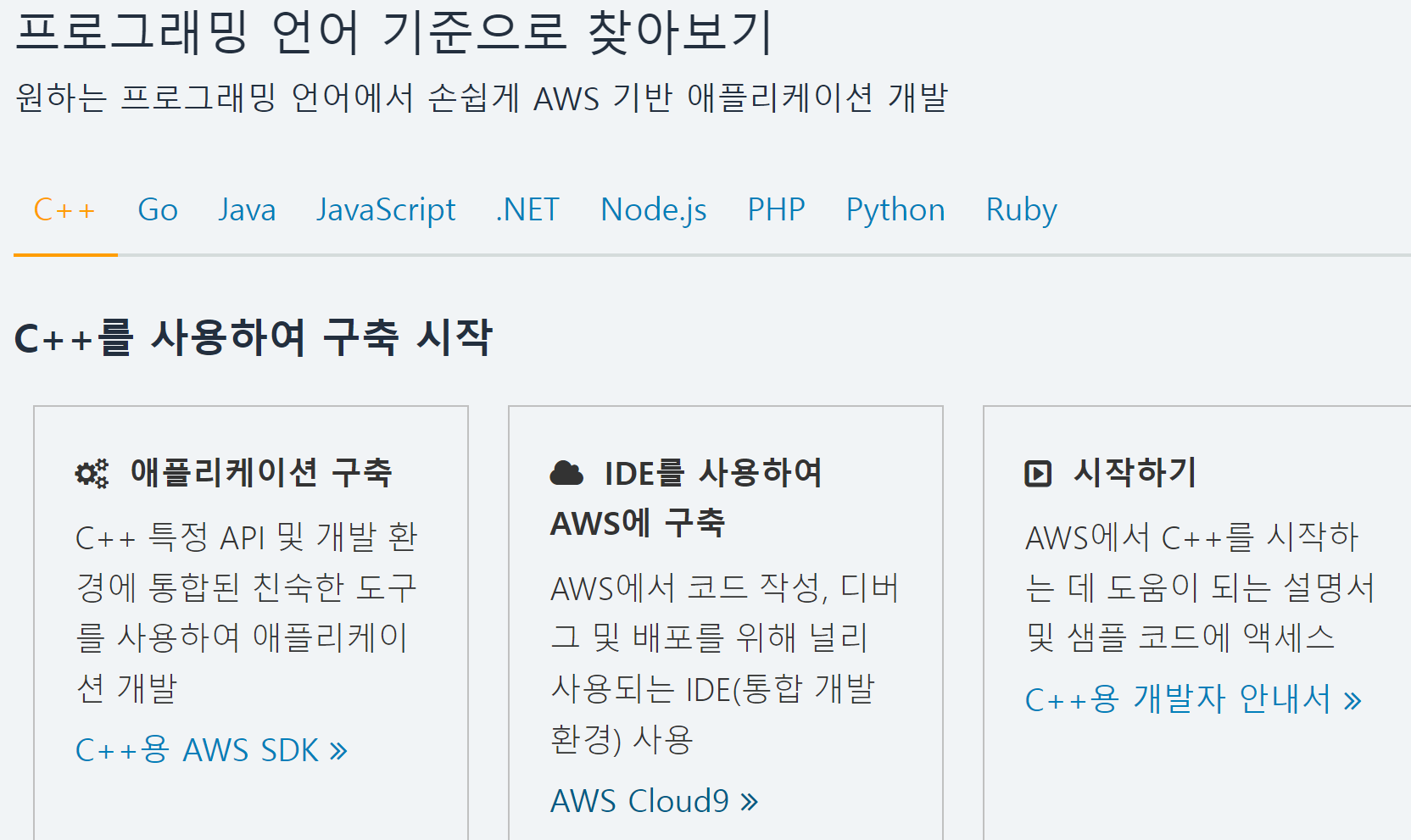Select the C++ language tab
Viewport: 1411px width, 840px height.
[64, 210]
